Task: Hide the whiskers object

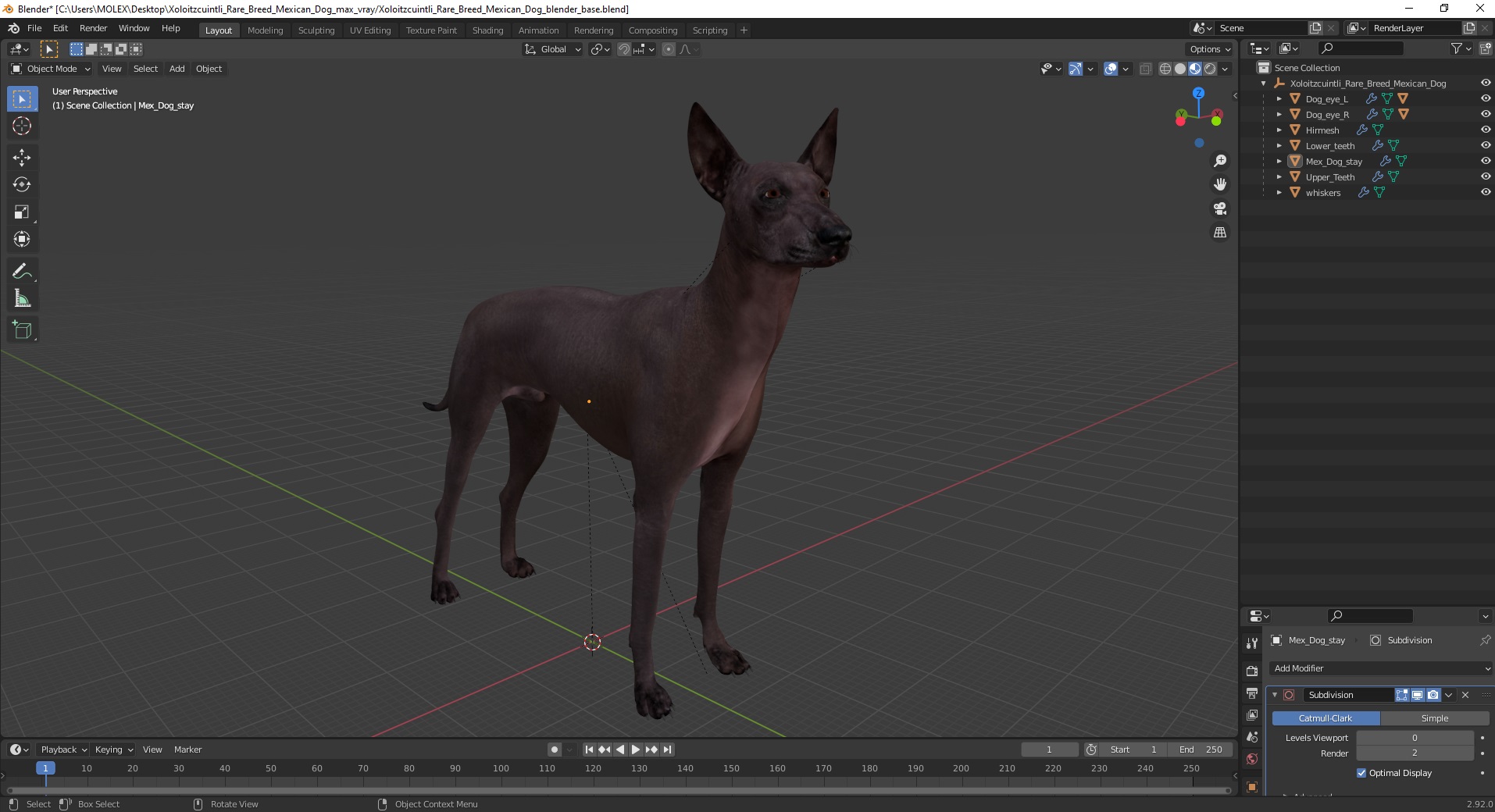Action: (x=1486, y=192)
